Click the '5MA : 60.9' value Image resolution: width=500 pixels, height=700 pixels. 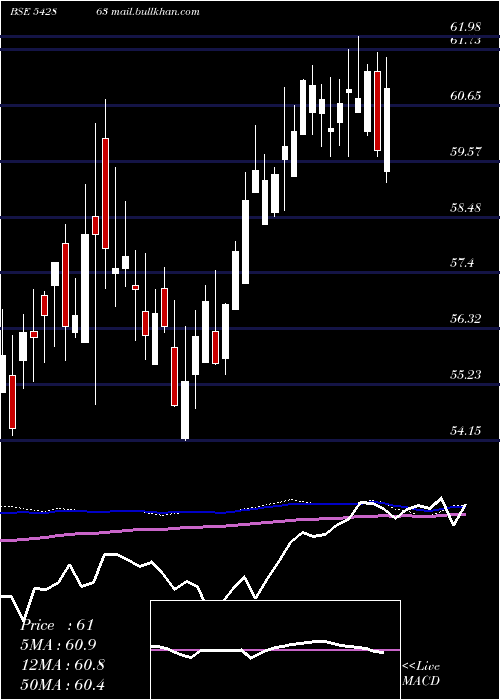tap(58, 645)
